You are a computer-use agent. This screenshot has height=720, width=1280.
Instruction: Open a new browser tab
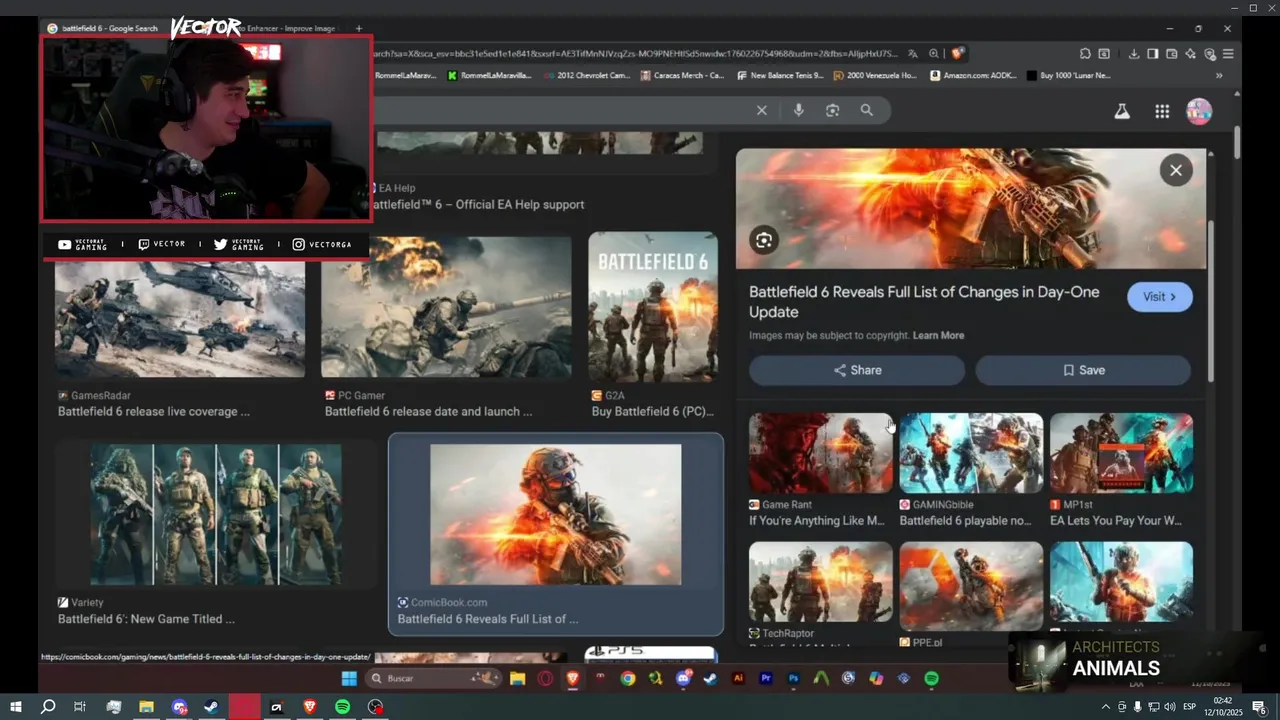tap(359, 28)
